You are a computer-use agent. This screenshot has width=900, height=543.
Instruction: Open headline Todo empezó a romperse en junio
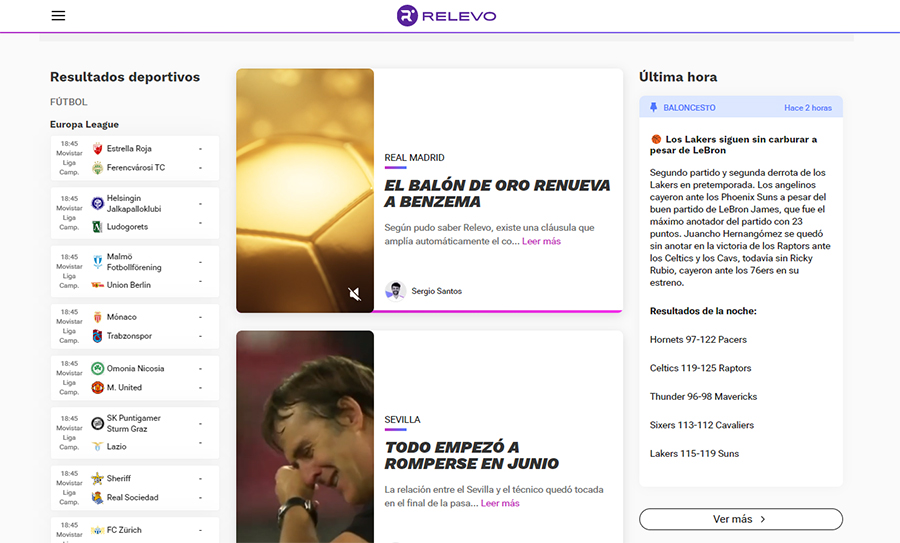(472, 455)
